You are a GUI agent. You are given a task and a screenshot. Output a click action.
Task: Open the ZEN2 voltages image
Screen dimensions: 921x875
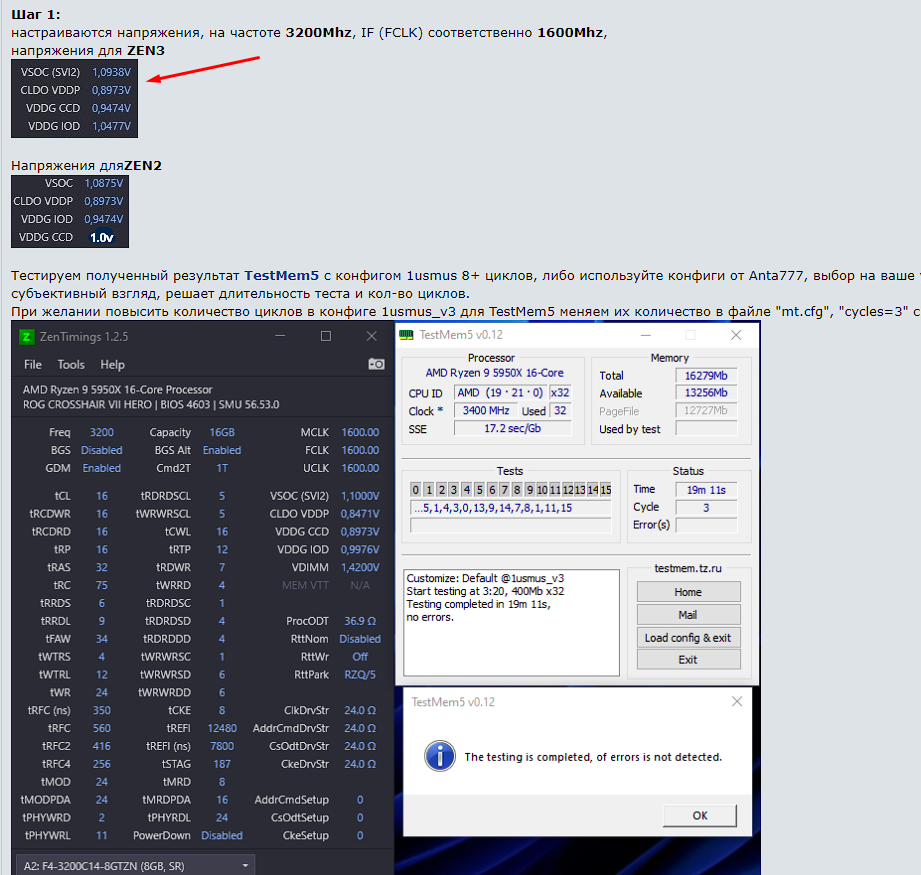tap(70, 211)
